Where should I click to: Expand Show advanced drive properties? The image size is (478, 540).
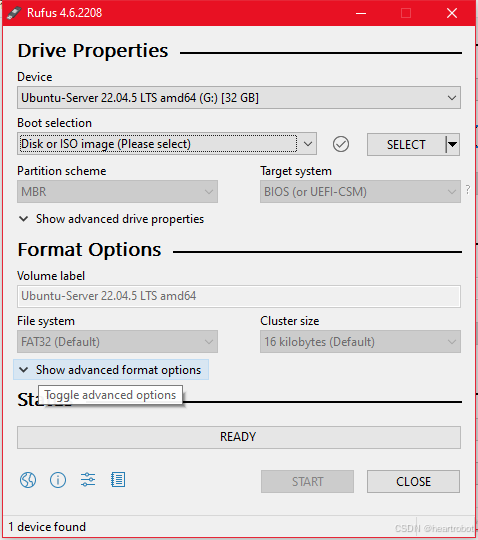pyautogui.click(x=111, y=219)
